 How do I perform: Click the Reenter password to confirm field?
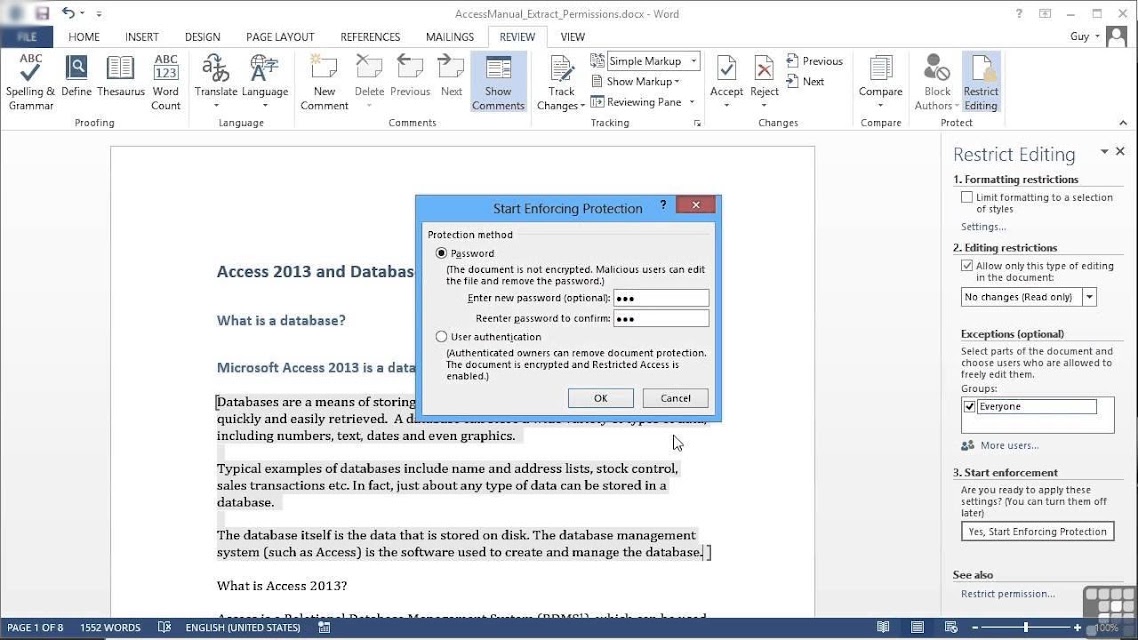pyautogui.click(x=660, y=319)
